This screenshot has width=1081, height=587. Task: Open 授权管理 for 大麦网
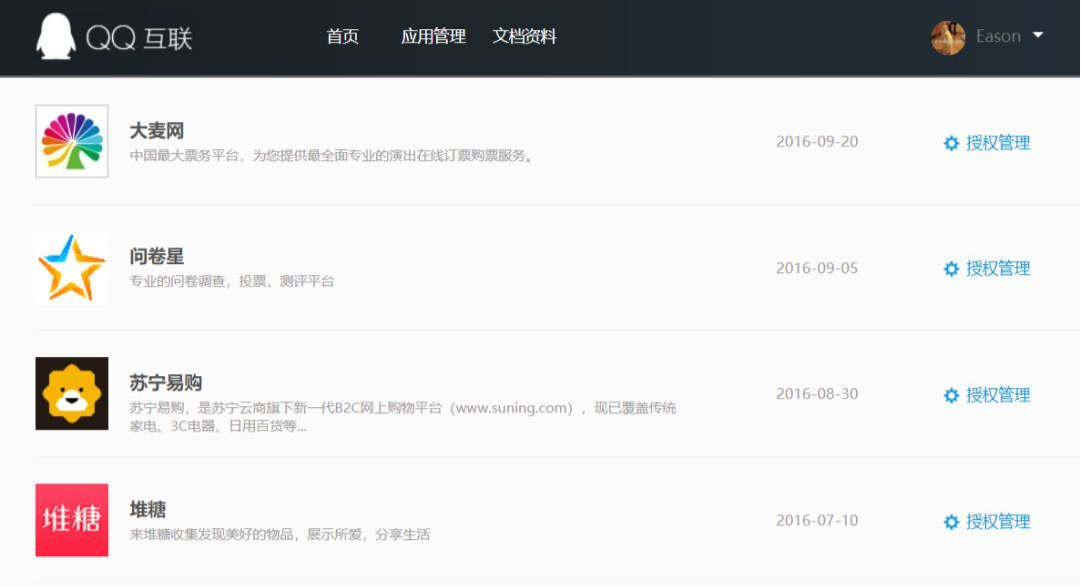click(997, 142)
